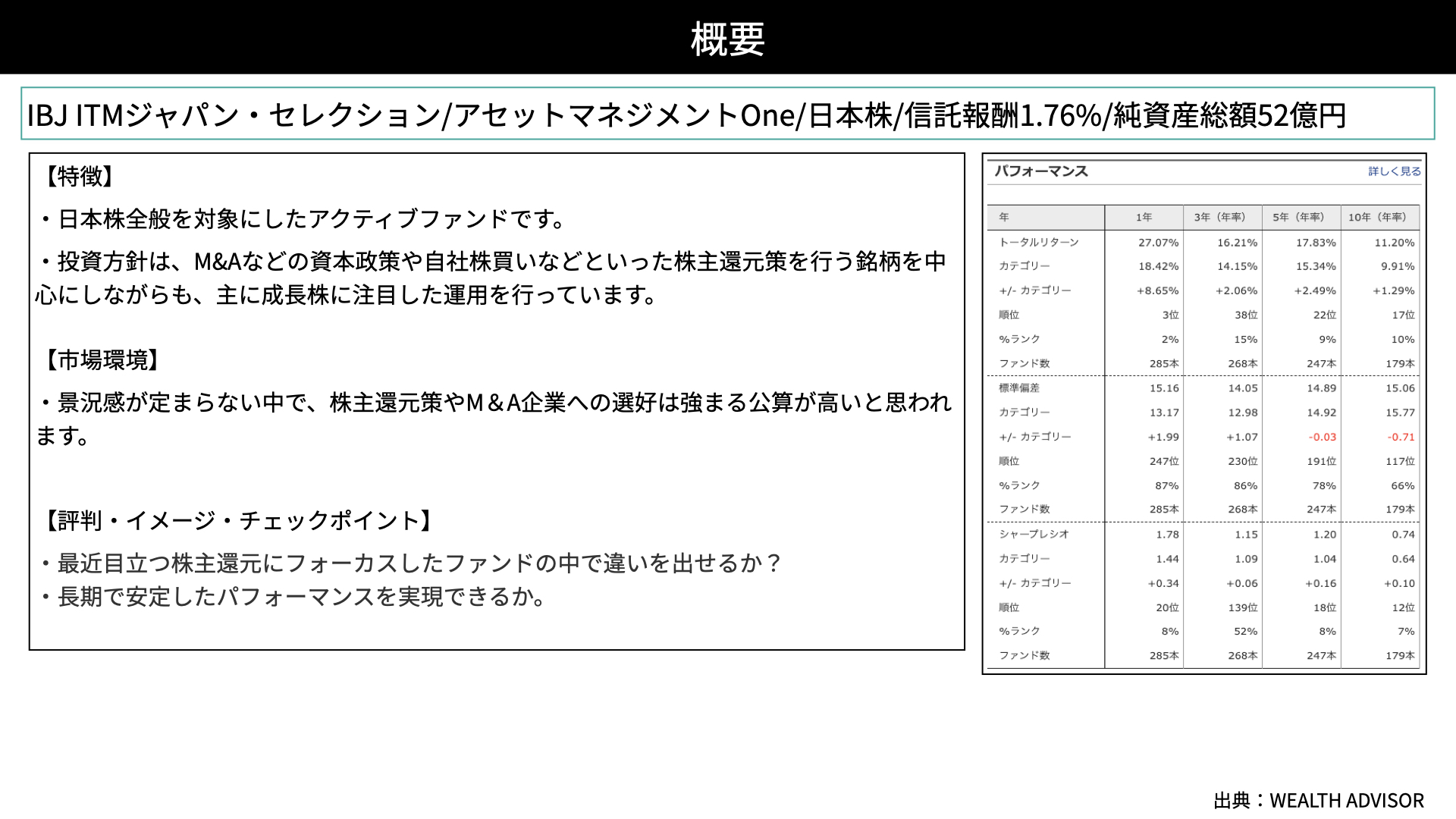Select the 【評判・イメージ・チェックポイント】 heading
The width and height of the screenshot is (1456, 819).
239,520
